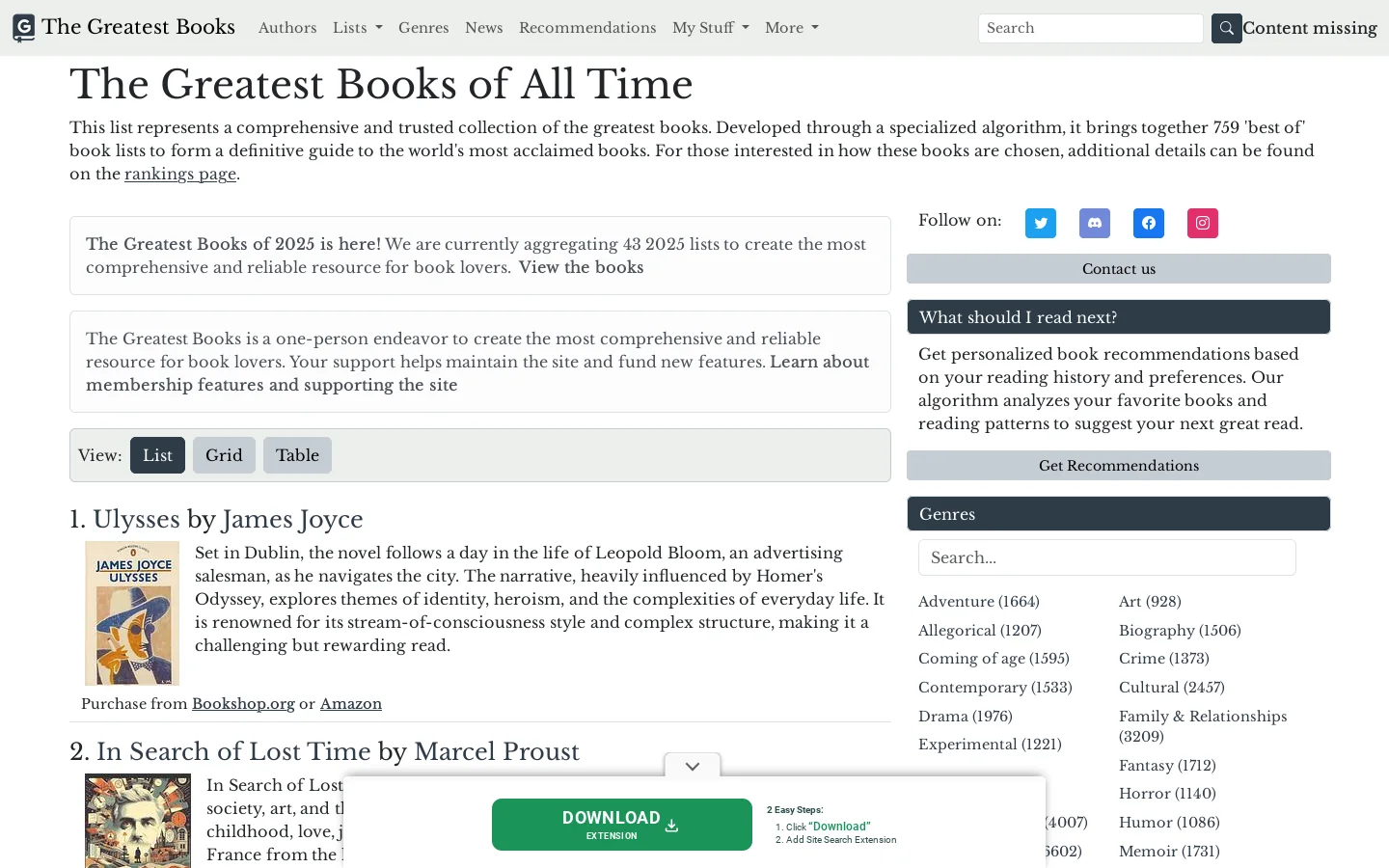Select the Adventure (1664) genre
This screenshot has width=1389, height=868.
[x=979, y=602]
